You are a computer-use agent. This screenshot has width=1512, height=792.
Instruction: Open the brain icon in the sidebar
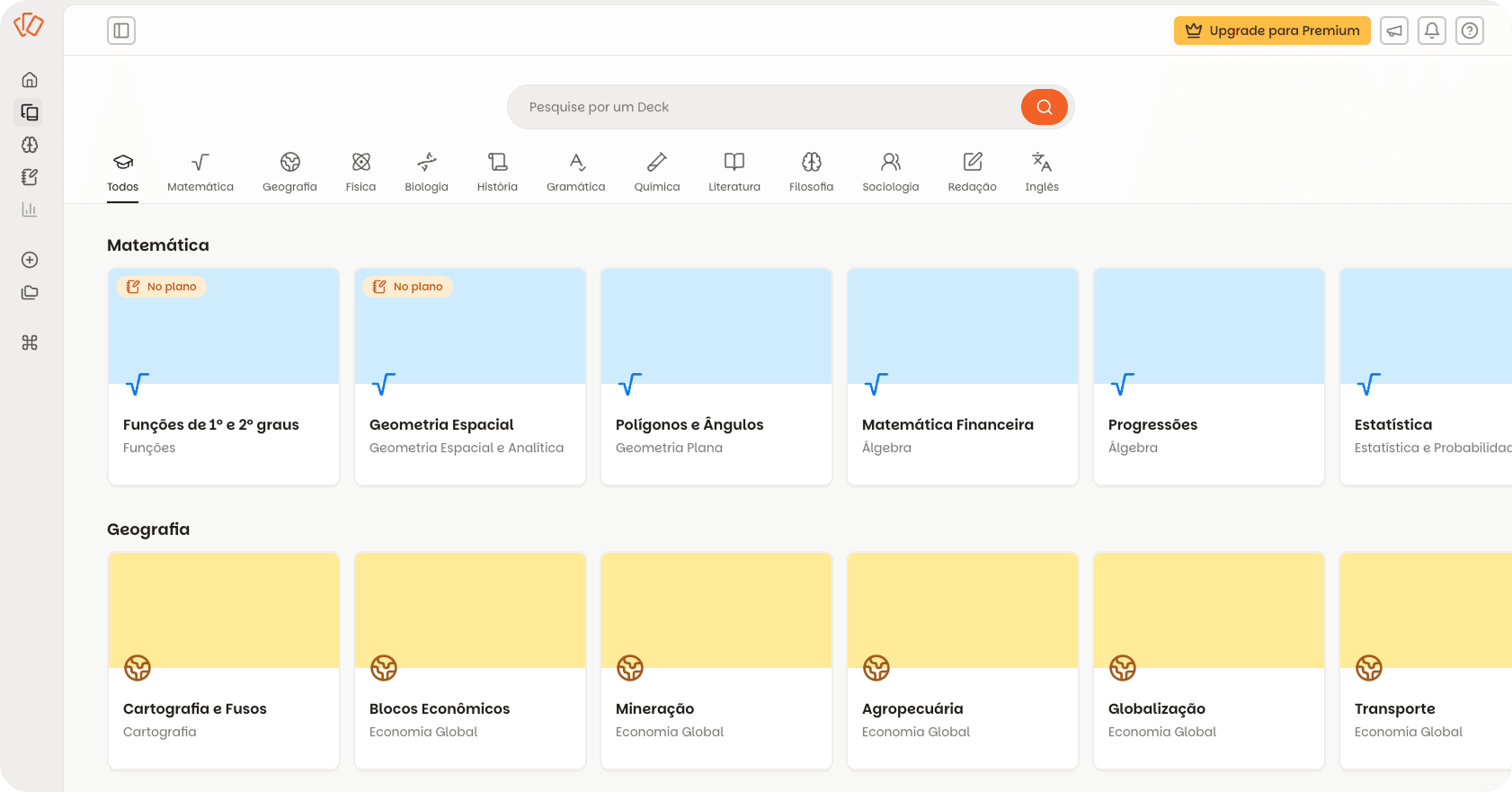30,145
